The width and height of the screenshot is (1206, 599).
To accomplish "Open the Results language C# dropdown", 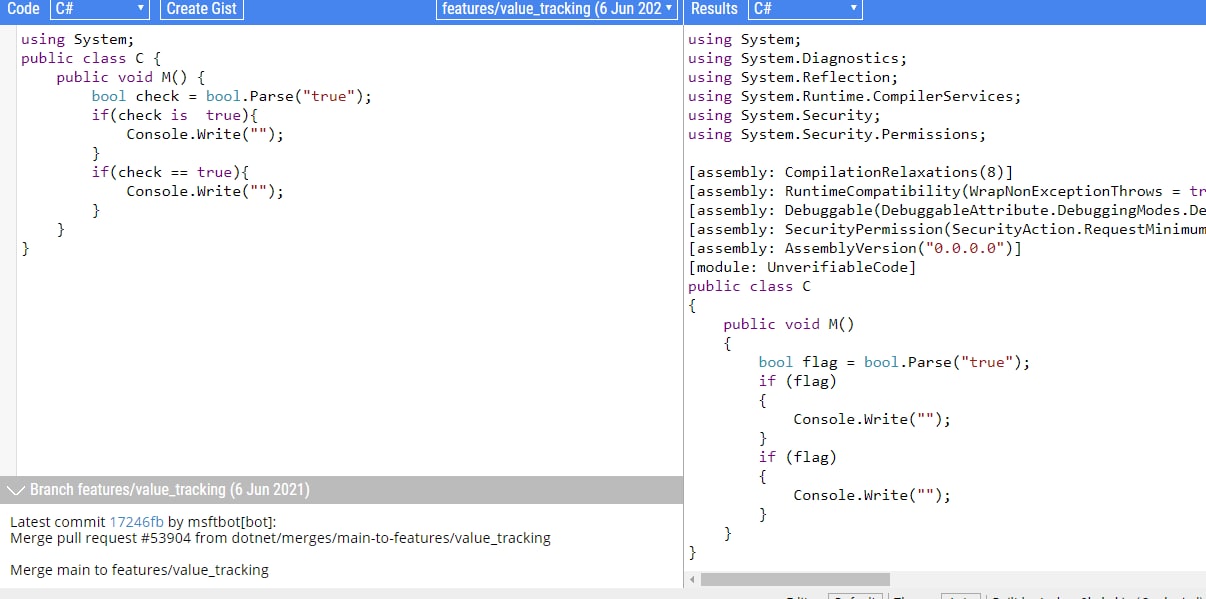I will click(x=806, y=9).
